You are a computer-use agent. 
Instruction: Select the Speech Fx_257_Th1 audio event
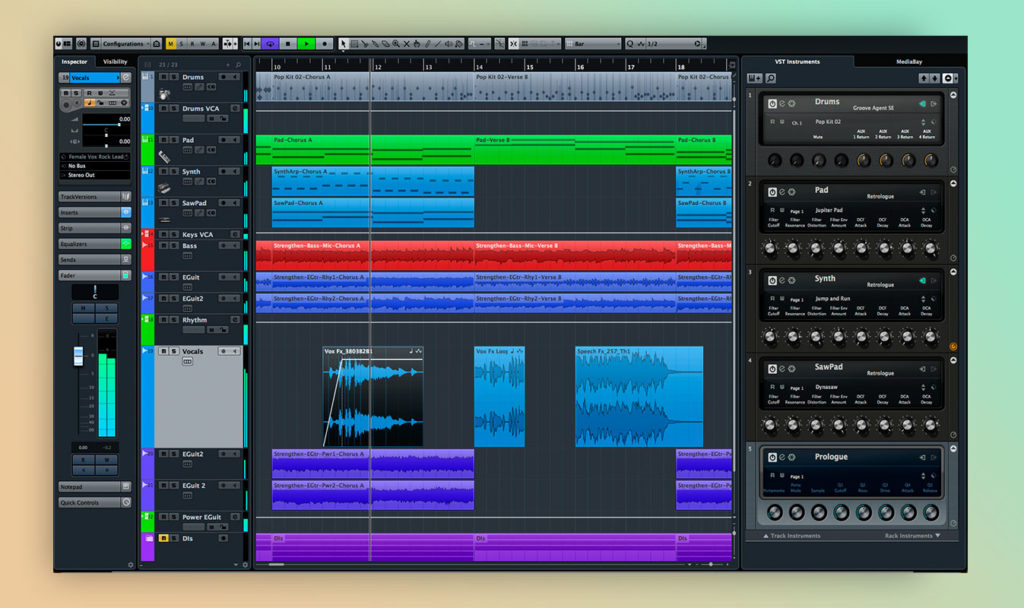pyautogui.click(x=639, y=396)
